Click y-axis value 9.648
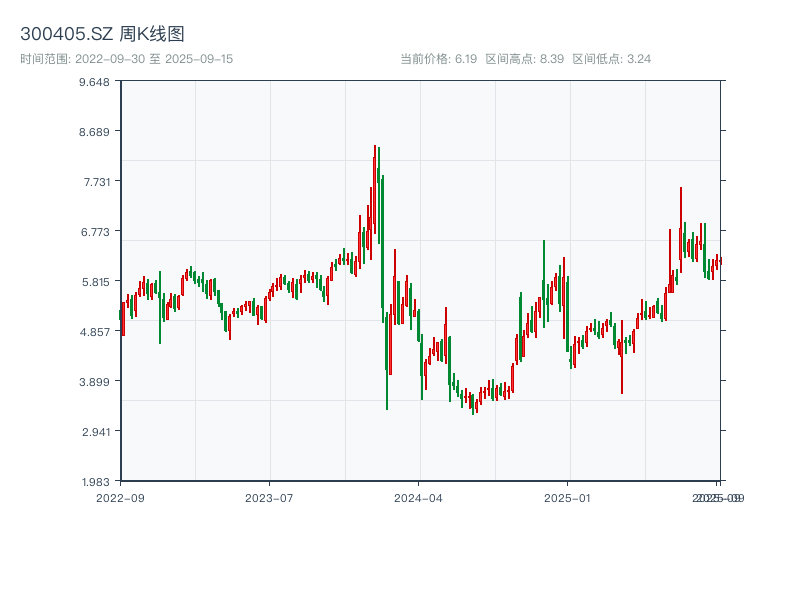 coord(94,82)
